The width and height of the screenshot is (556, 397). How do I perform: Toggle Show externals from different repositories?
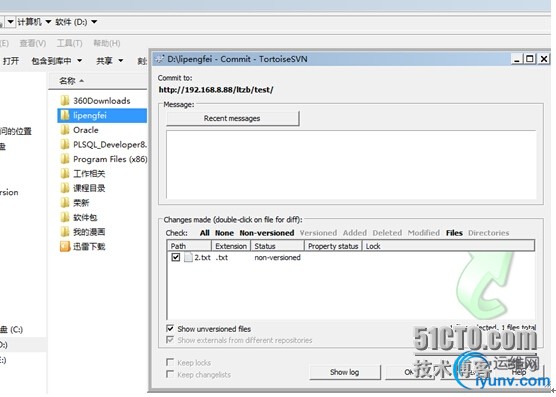170,340
